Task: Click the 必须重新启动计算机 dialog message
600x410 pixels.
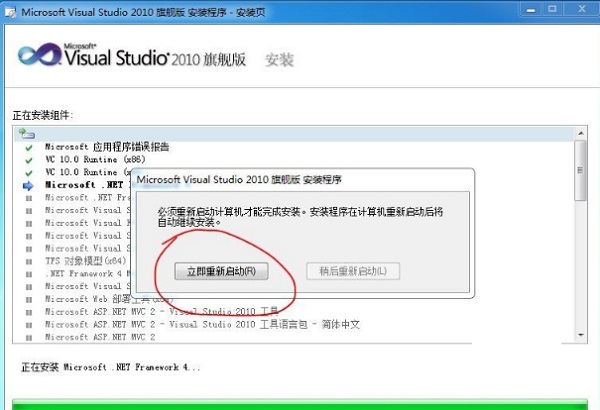Action: [x=300, y=217]
